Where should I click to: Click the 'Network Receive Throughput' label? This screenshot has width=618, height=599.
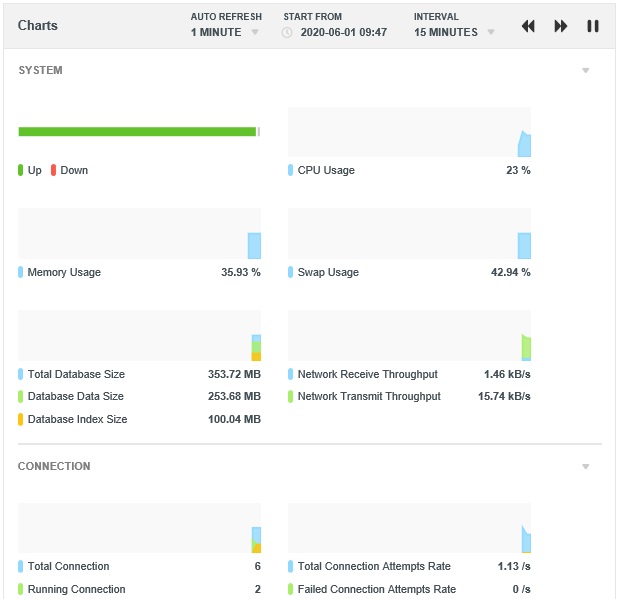[x=367, y=374]
